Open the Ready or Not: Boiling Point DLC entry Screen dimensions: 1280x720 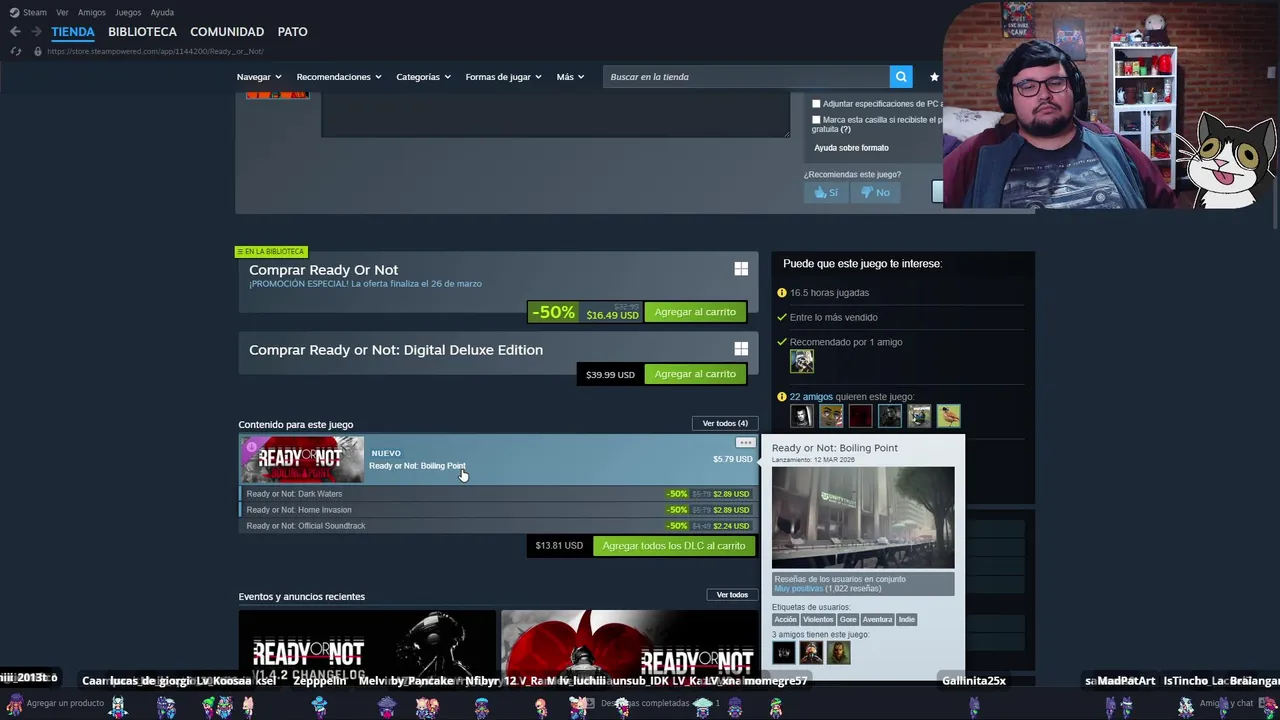[x=498, y=459]
